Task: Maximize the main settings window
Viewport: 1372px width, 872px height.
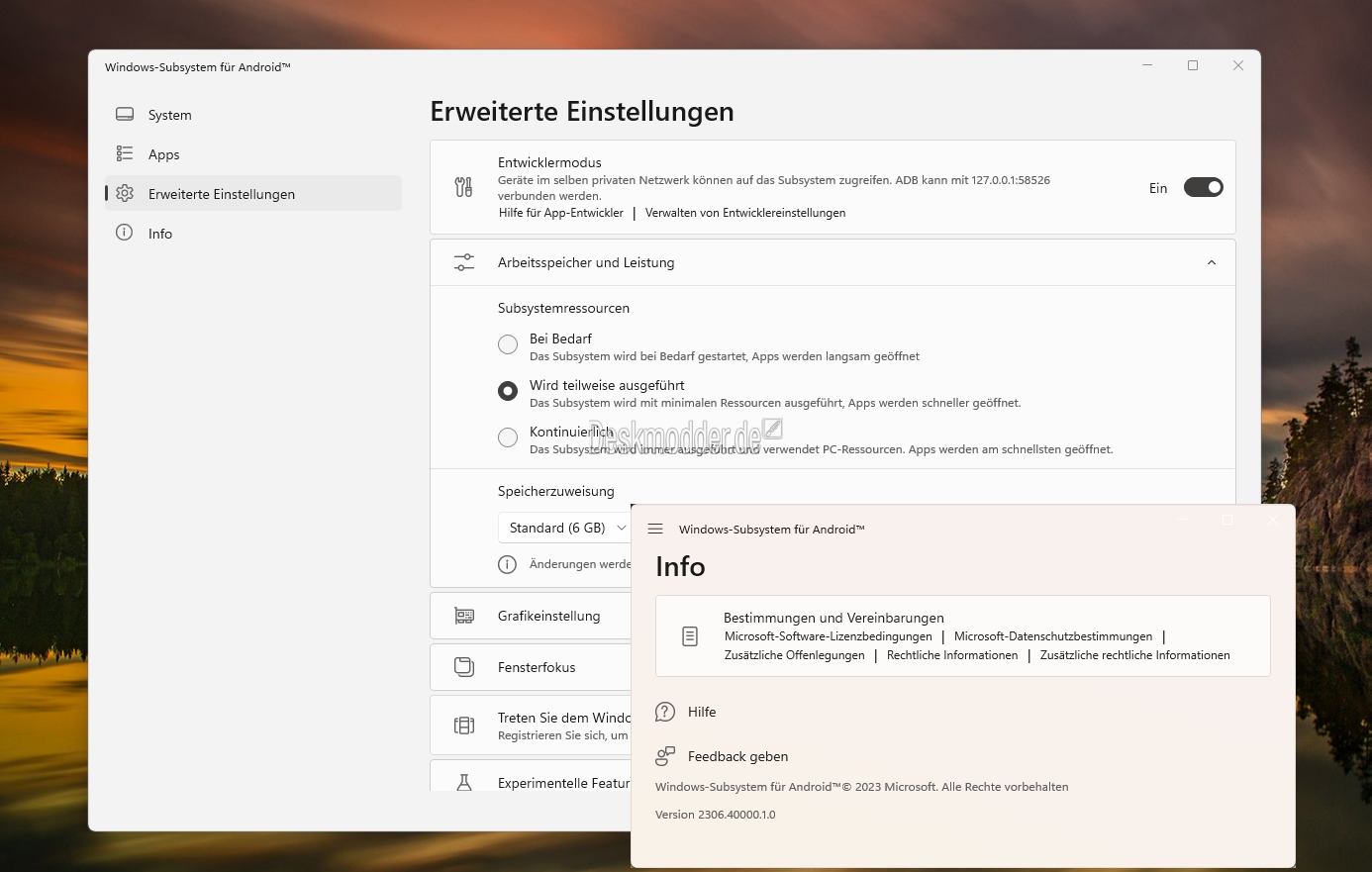Action: (1193, 65)
